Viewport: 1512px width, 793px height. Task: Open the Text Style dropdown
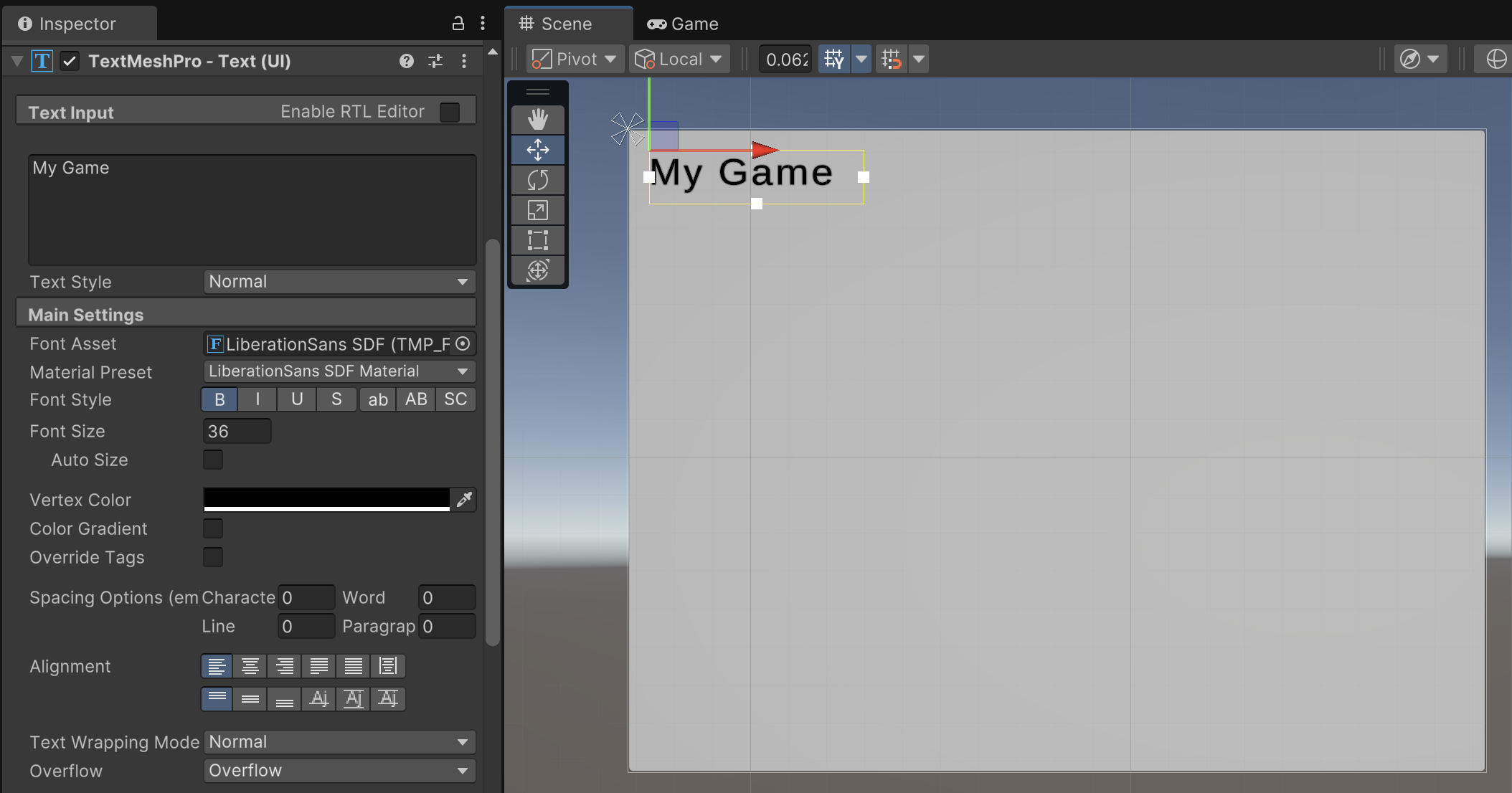pyautogui.click(x=339, y=282)
